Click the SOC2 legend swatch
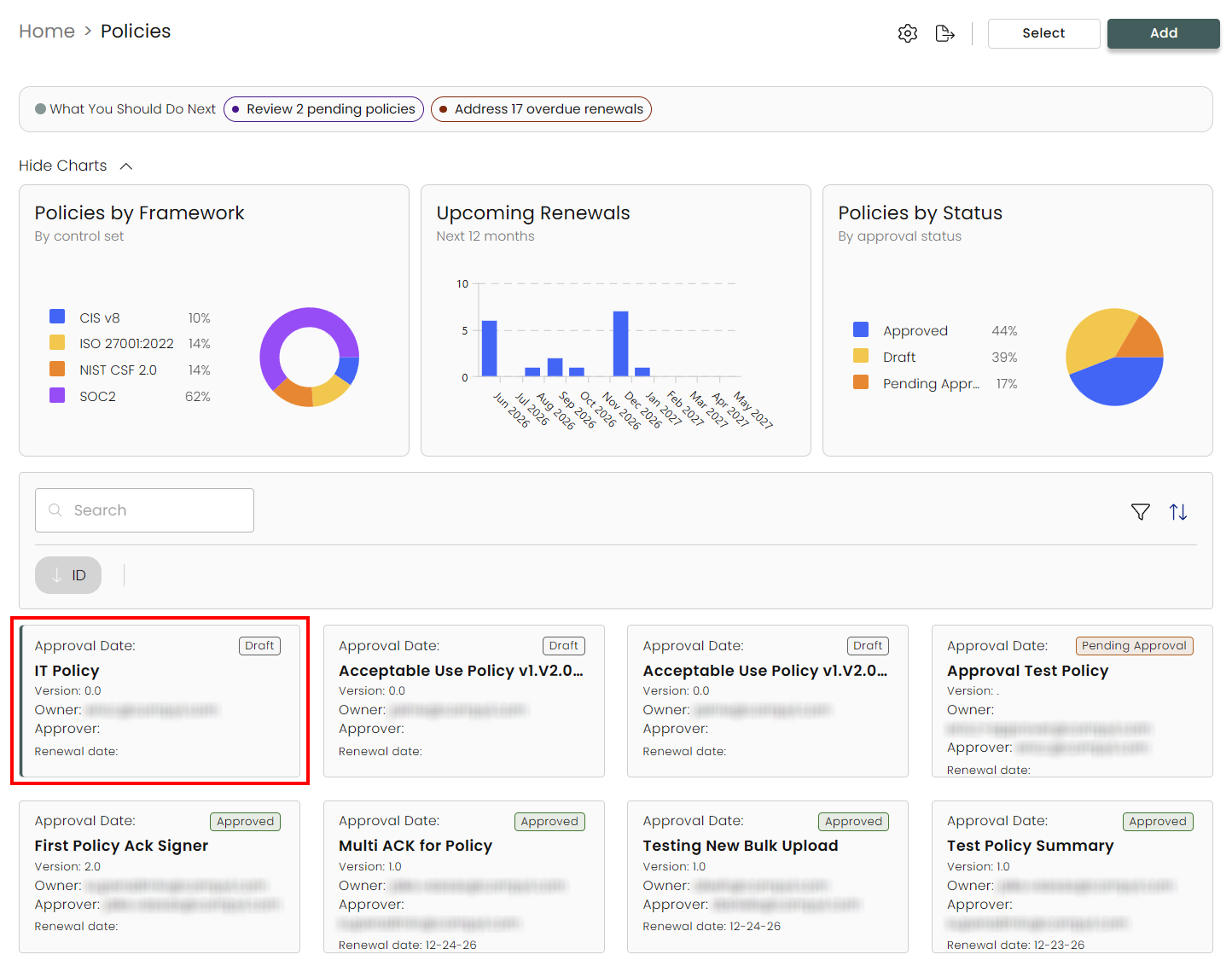1232x972 pixels. 57,395
